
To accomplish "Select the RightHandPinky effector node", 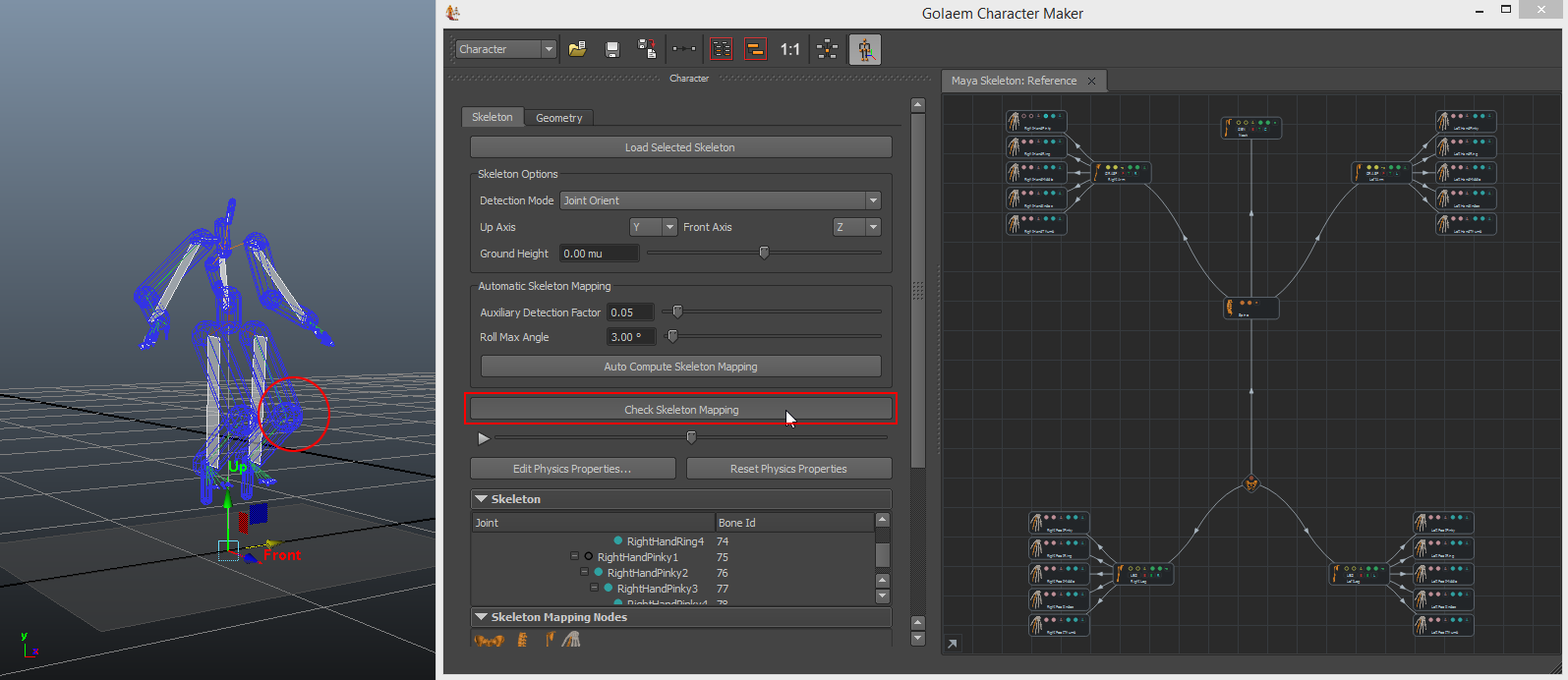I will 1036,121.
